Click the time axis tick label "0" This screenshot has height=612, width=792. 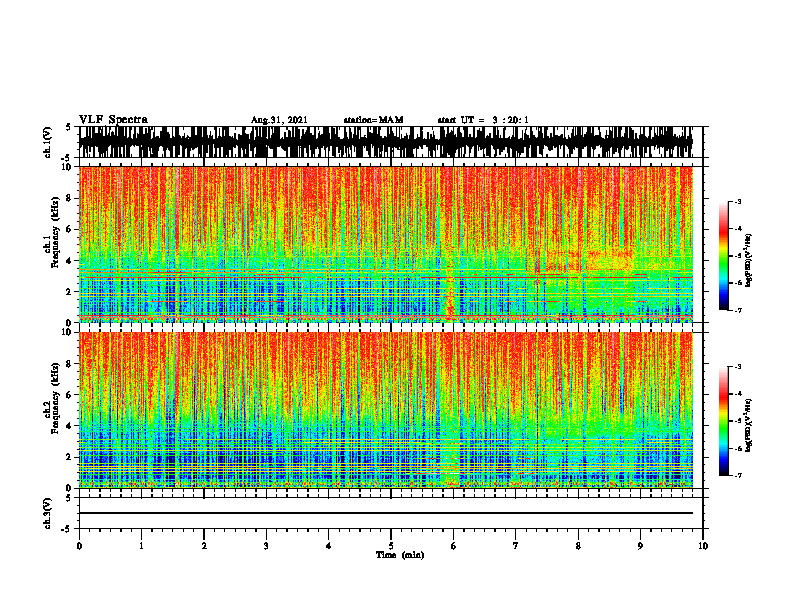79,546
